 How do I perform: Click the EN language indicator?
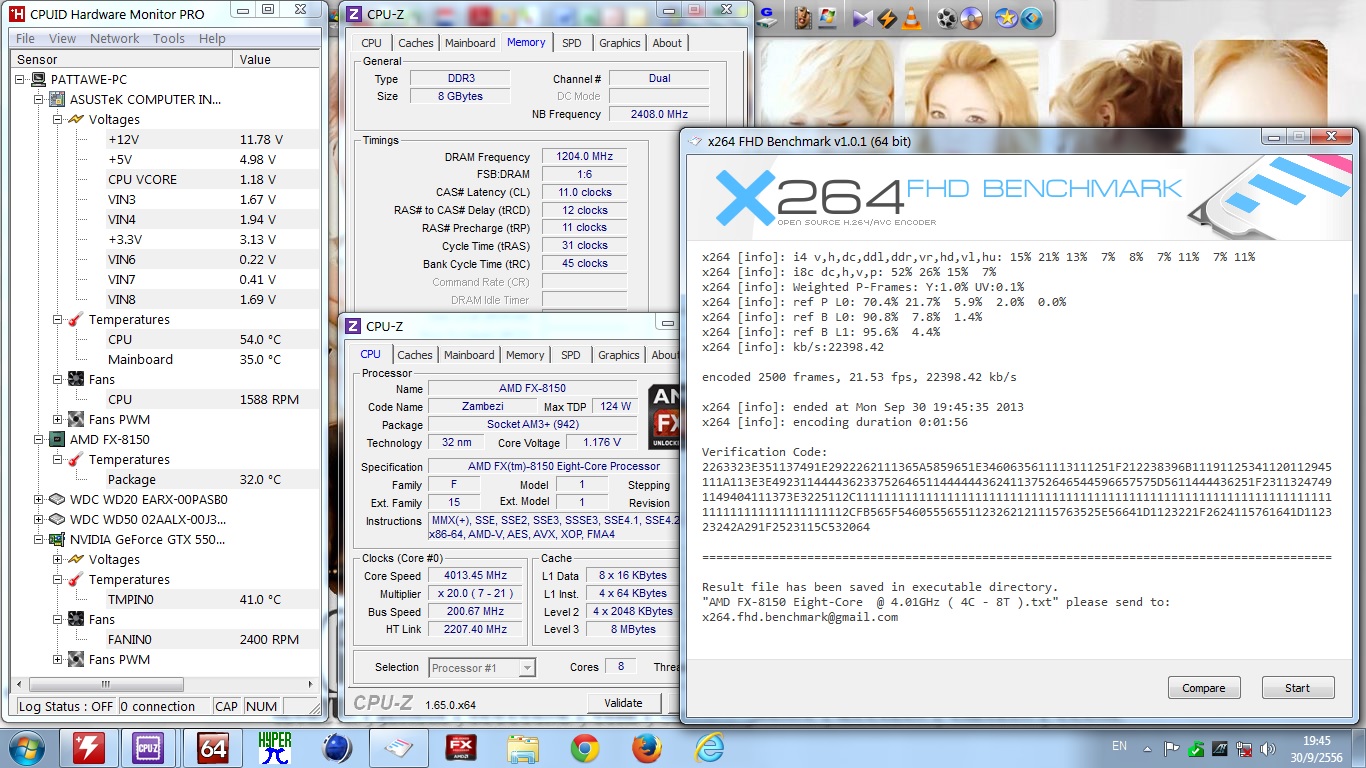point(1120,746)
